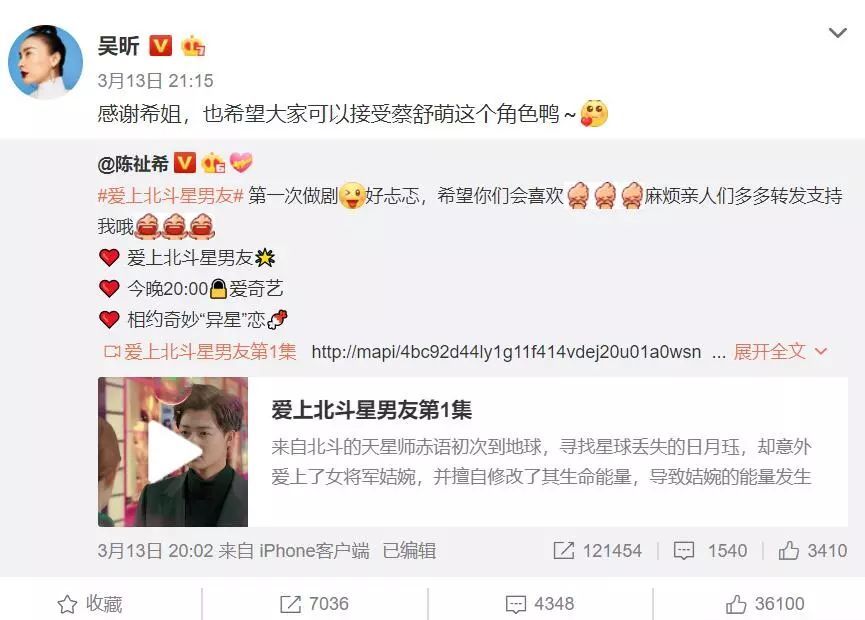
Task: Click the original post comment icon 1540
Action: 710,550
